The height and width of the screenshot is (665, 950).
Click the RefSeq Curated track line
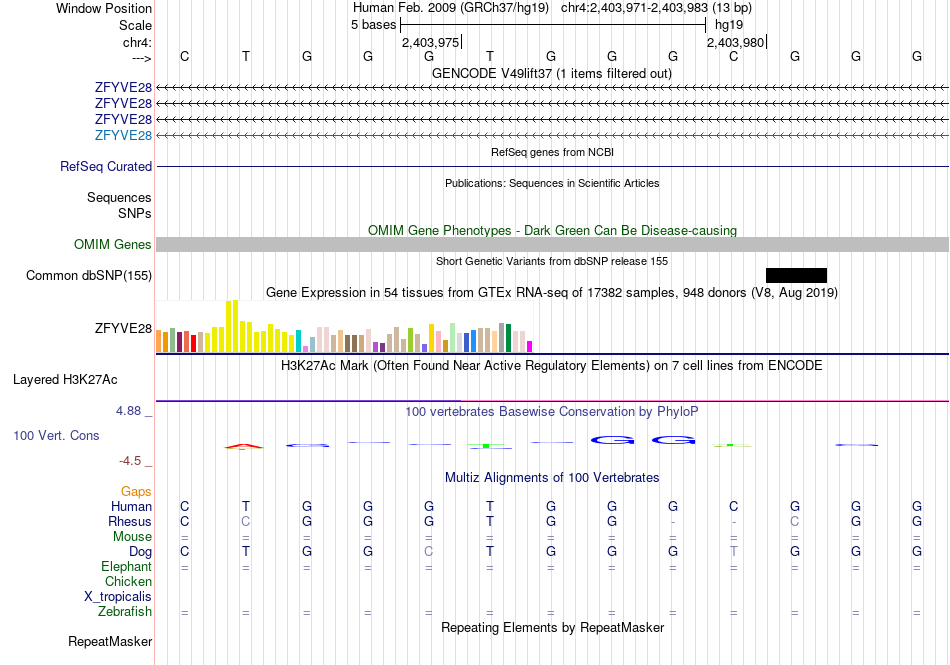[552, 167]
